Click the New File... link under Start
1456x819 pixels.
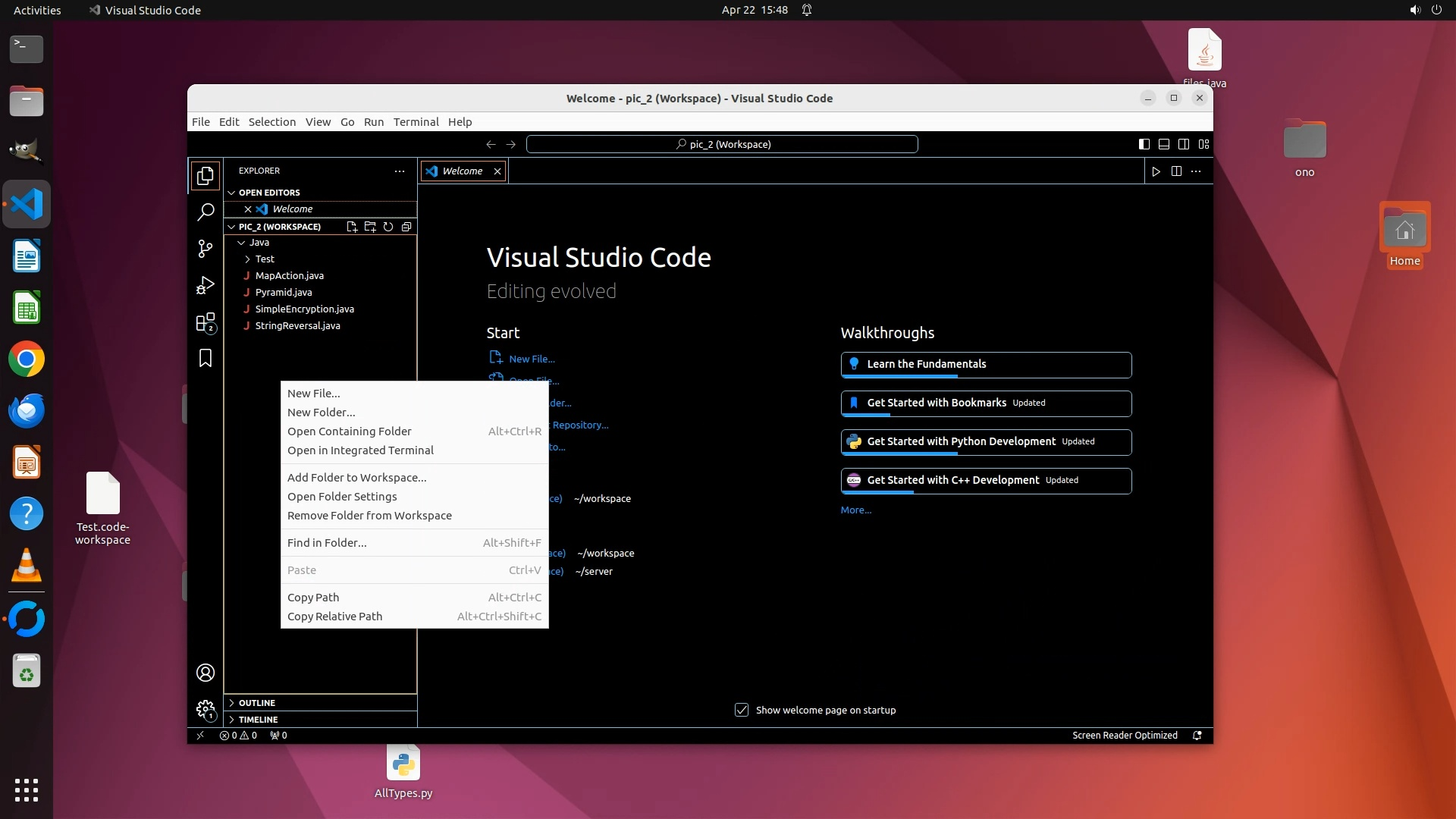click(532, 359)
